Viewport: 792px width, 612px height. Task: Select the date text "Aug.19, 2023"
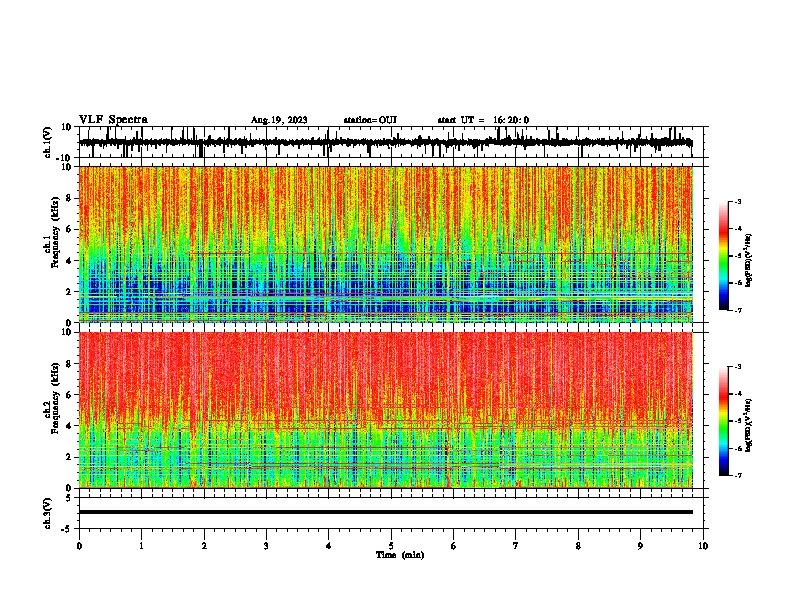(x=279, y=120)
